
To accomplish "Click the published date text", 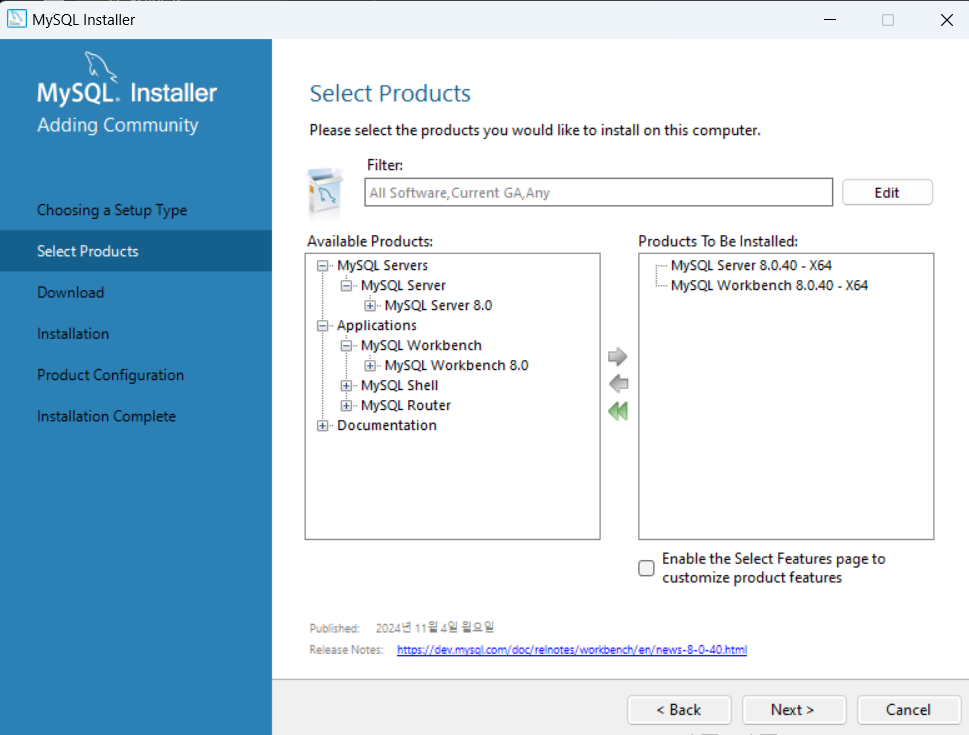I will coord(435,627).
